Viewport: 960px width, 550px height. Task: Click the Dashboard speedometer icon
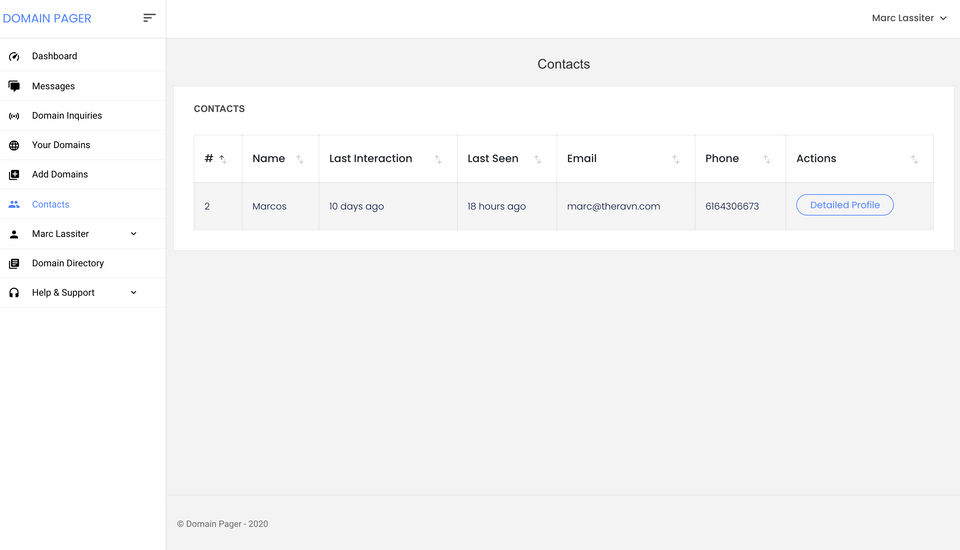point(14,56)
